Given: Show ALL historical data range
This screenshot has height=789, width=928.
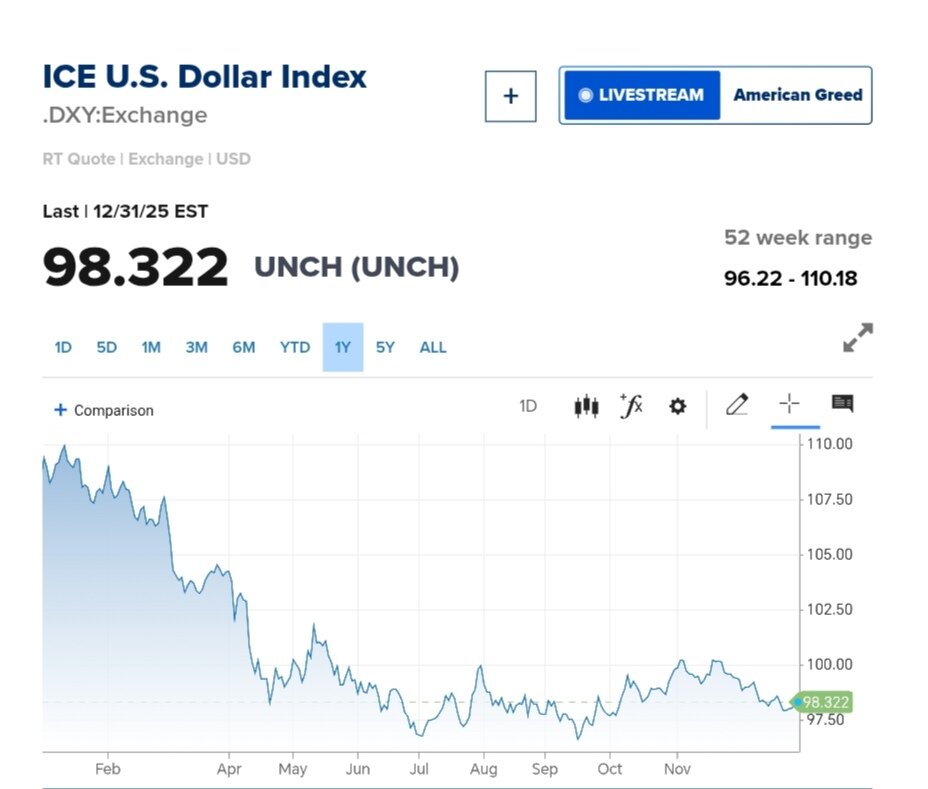Looking at the screenshot, I should click(433, 348).
